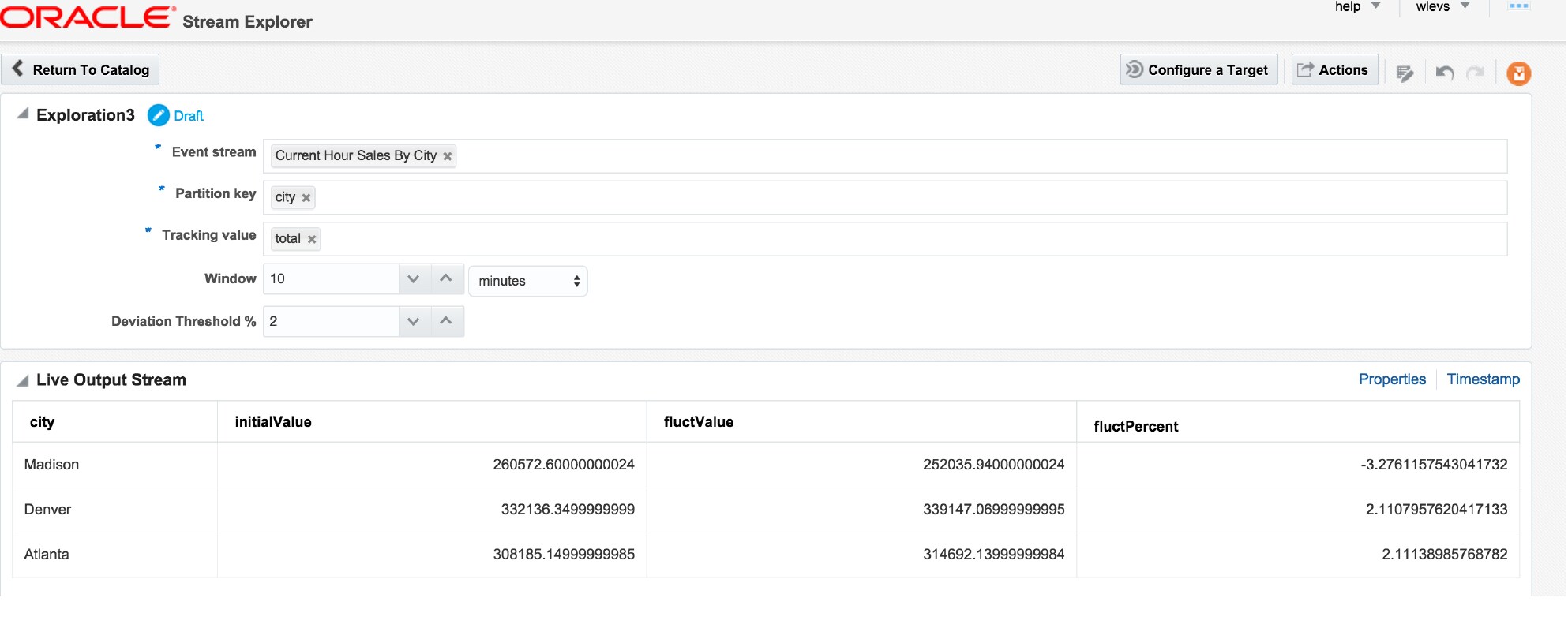Select the Atlanta row

766,555
